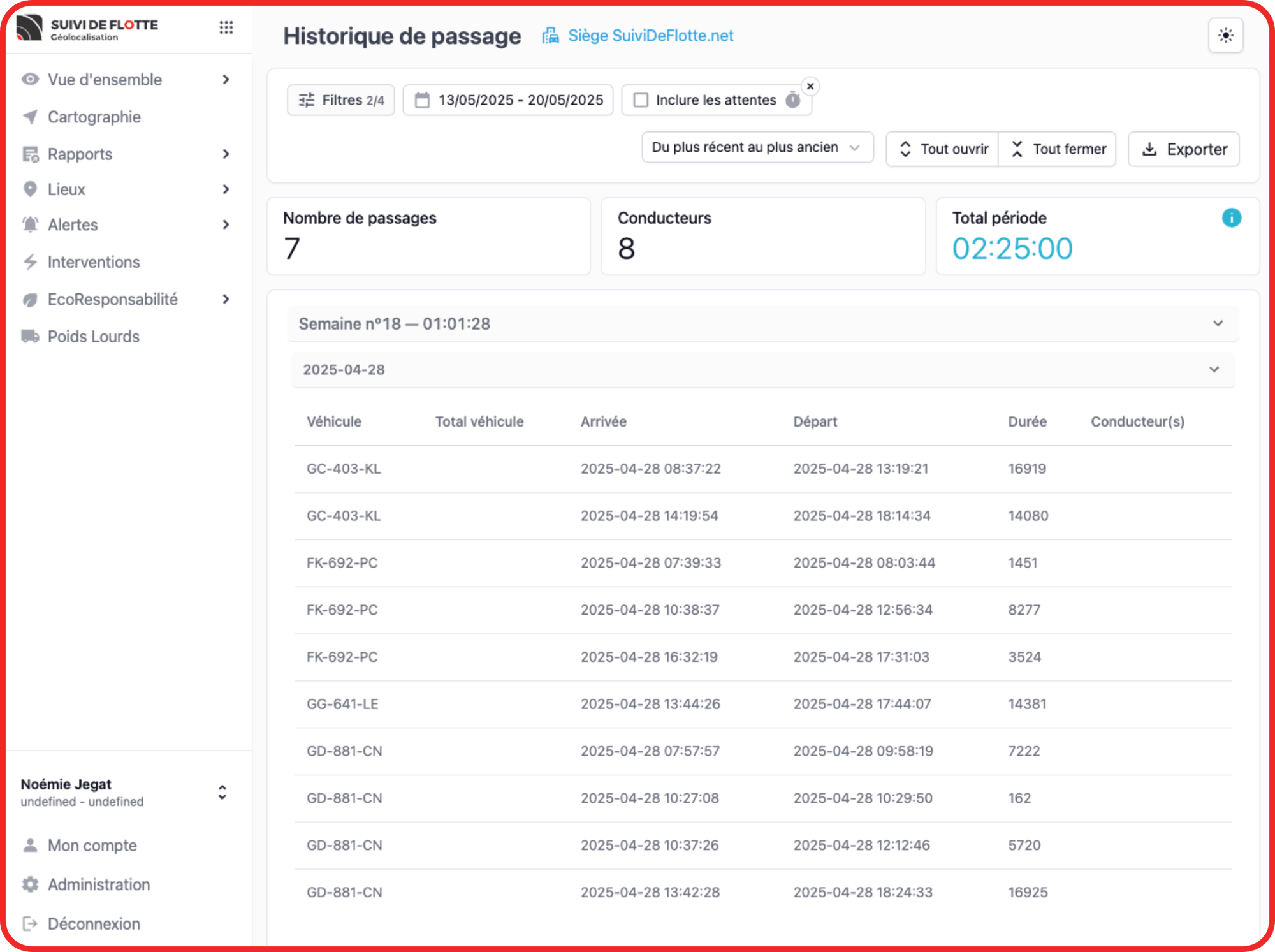Click the Tout fermer button
1275x952 pixels.
click(x=1058, y=149)
